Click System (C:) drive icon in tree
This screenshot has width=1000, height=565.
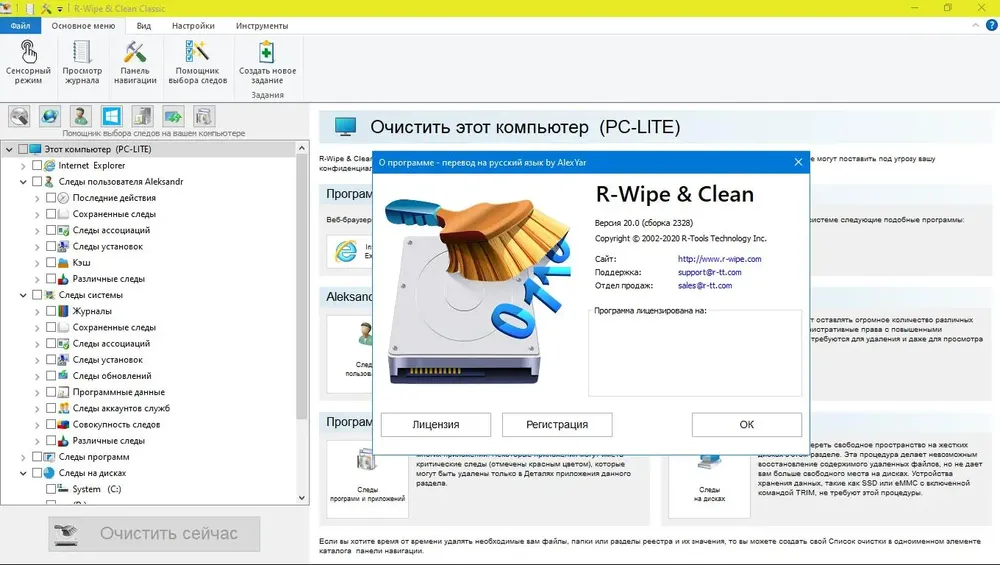point(63,489)
